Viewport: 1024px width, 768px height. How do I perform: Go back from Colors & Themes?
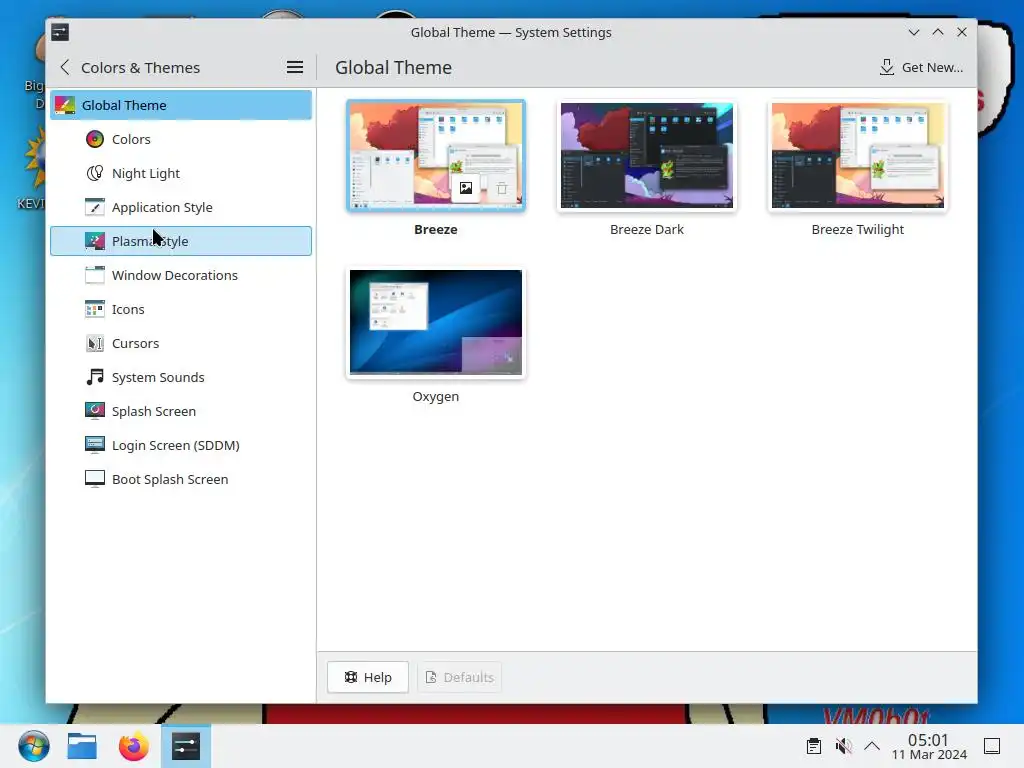[x=65, y=67]
